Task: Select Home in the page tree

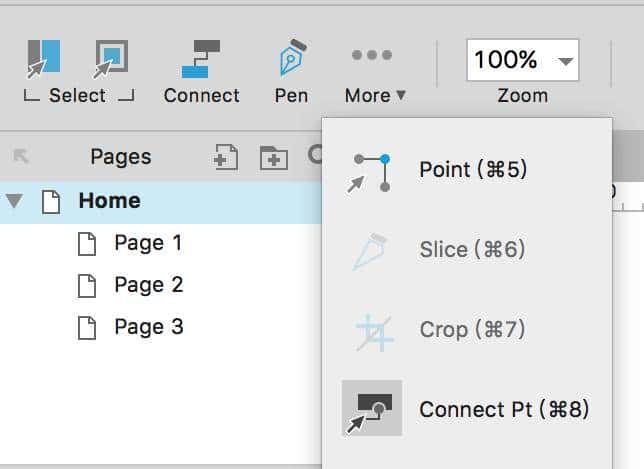Action: pyautogui.click(x=109, y=201)
